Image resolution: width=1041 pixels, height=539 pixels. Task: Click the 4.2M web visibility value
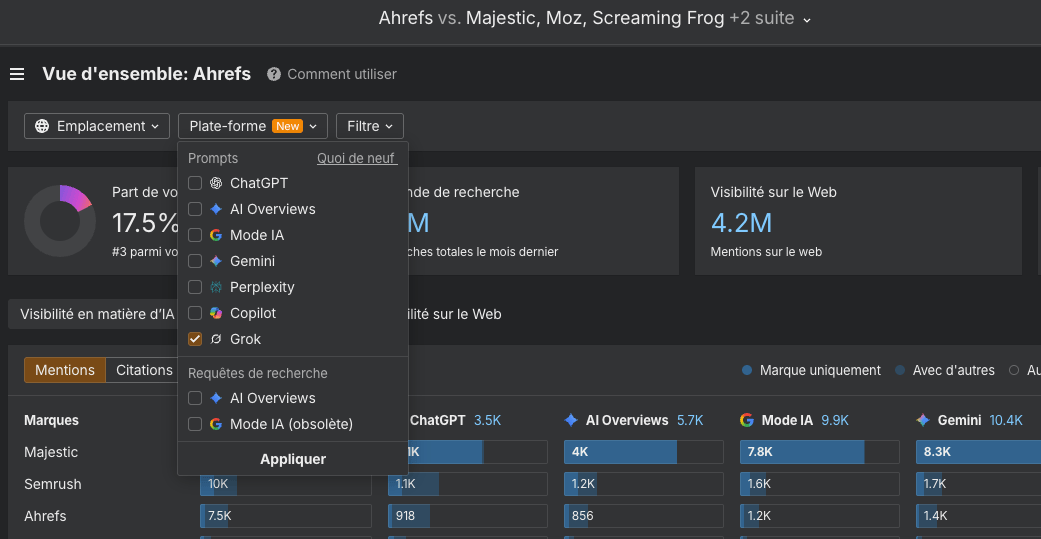tap(741, 223)
